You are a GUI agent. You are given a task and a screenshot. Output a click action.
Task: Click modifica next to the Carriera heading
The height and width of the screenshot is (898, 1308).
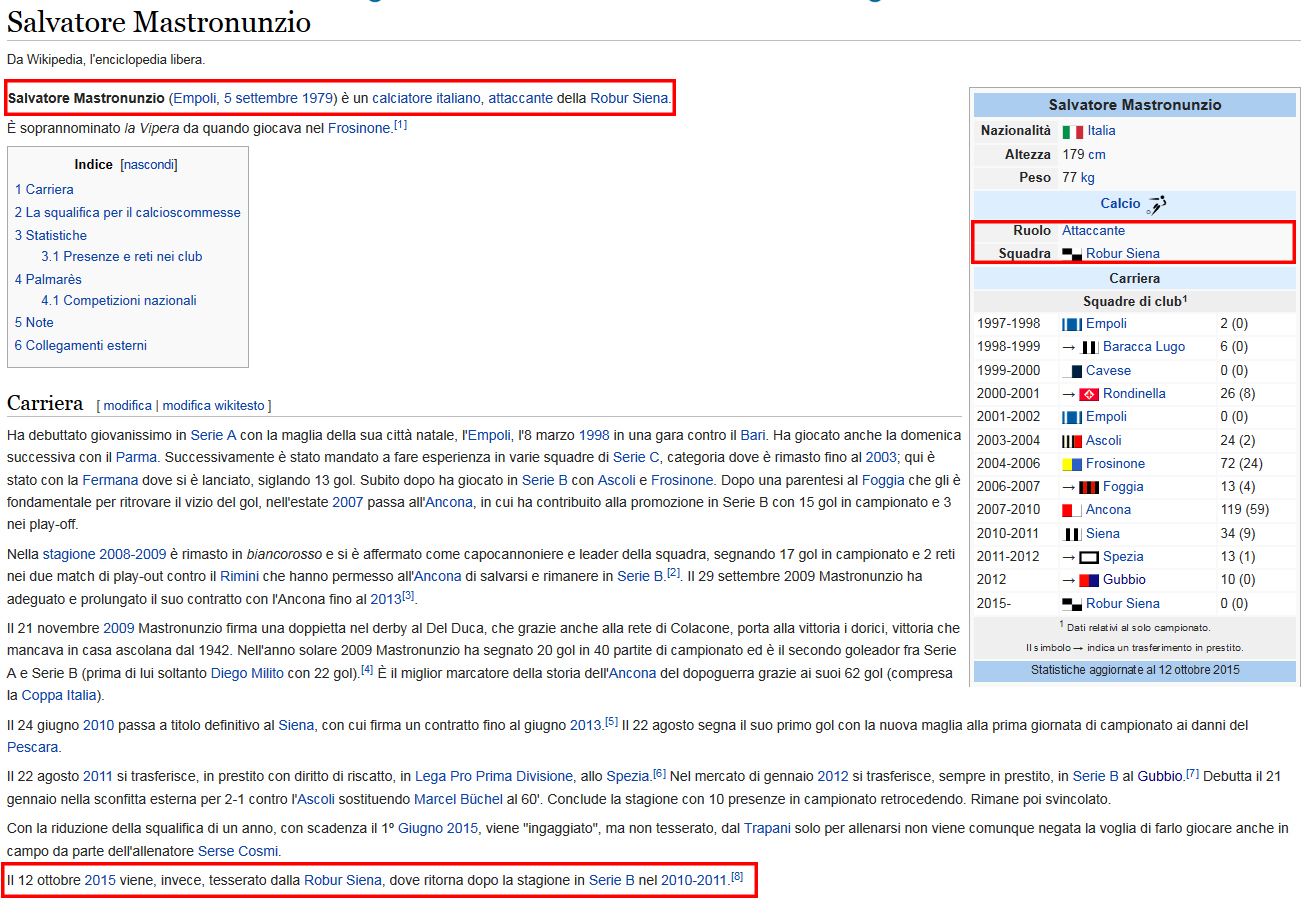(128, 406)
